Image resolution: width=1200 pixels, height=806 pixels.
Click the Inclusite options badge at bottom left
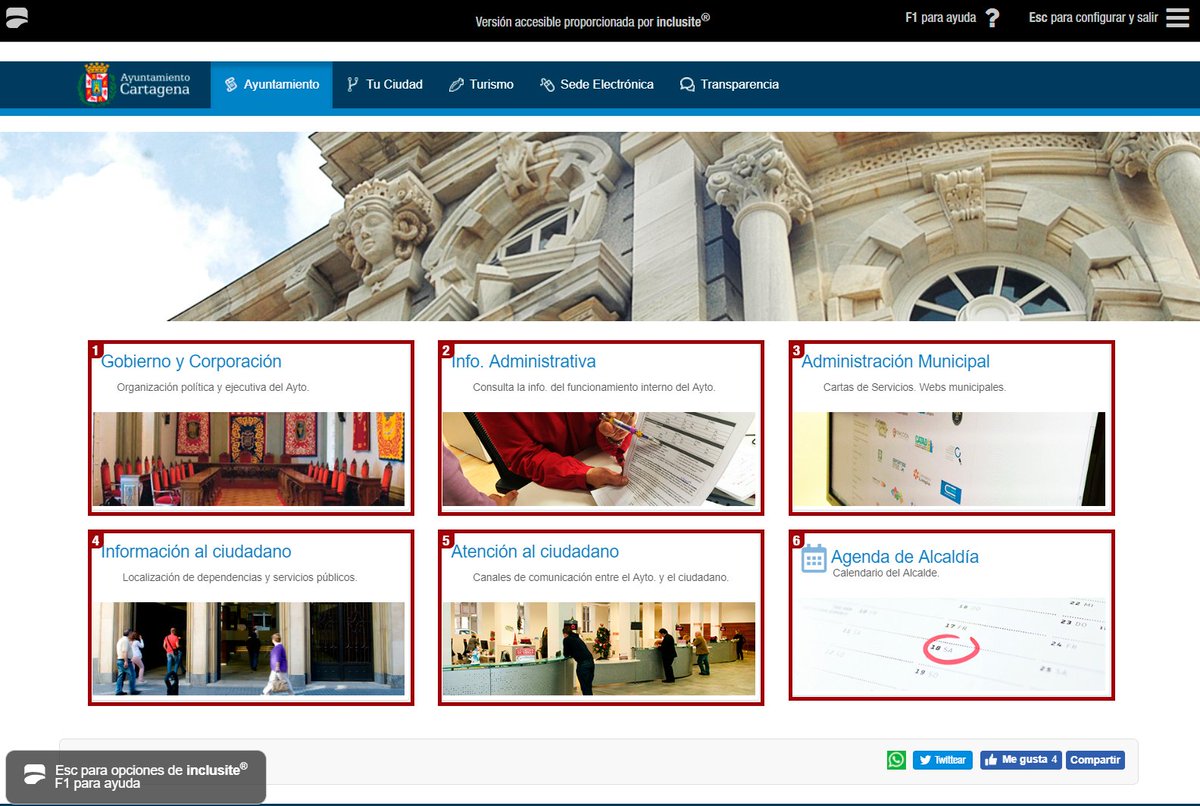[135, 778]
